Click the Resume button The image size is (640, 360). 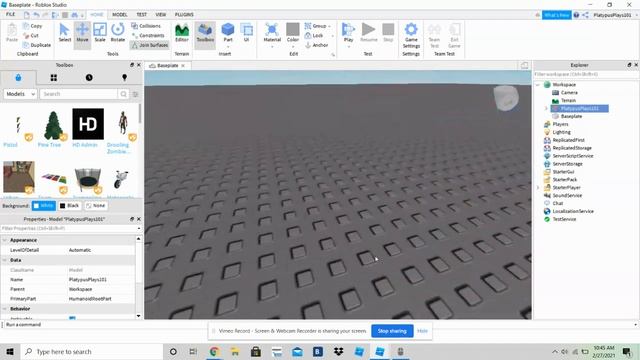tap(369, 33)
